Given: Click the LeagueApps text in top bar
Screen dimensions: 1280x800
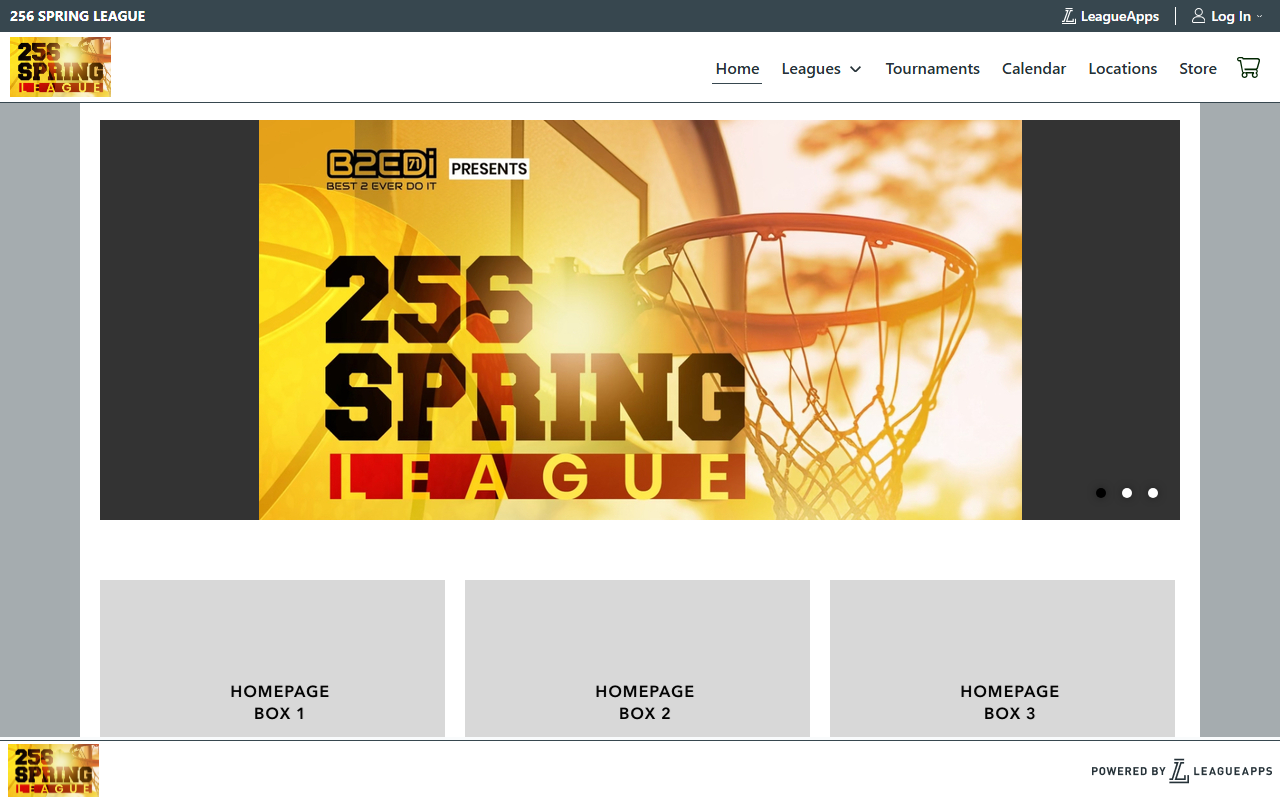Looking at the screenshot, I should pyautogui.click(x=1120, y=16).
